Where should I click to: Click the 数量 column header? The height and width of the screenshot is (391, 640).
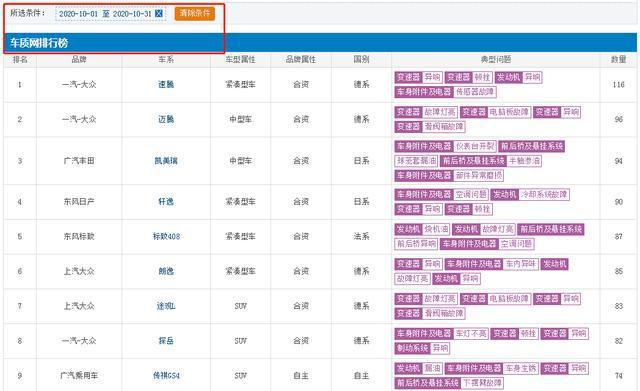click(x=618, y=60)
